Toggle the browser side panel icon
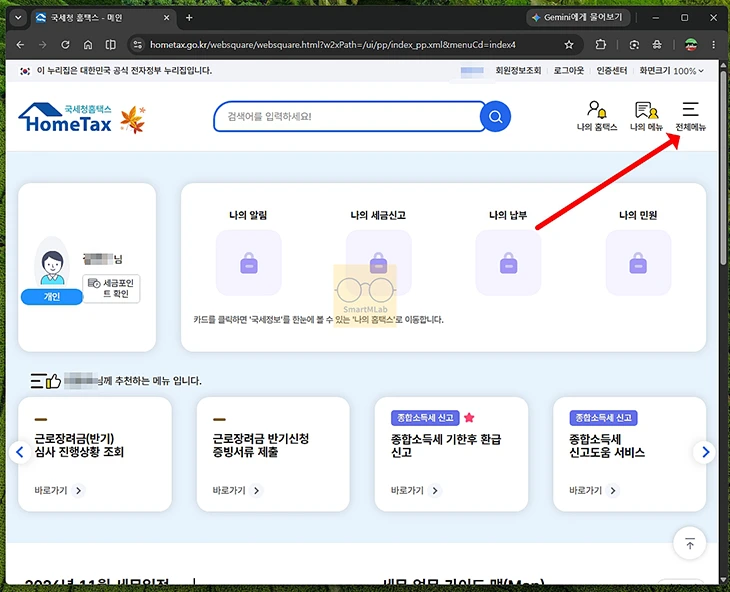The height and width of the screenshot is (592, 730). pos(110,45)
